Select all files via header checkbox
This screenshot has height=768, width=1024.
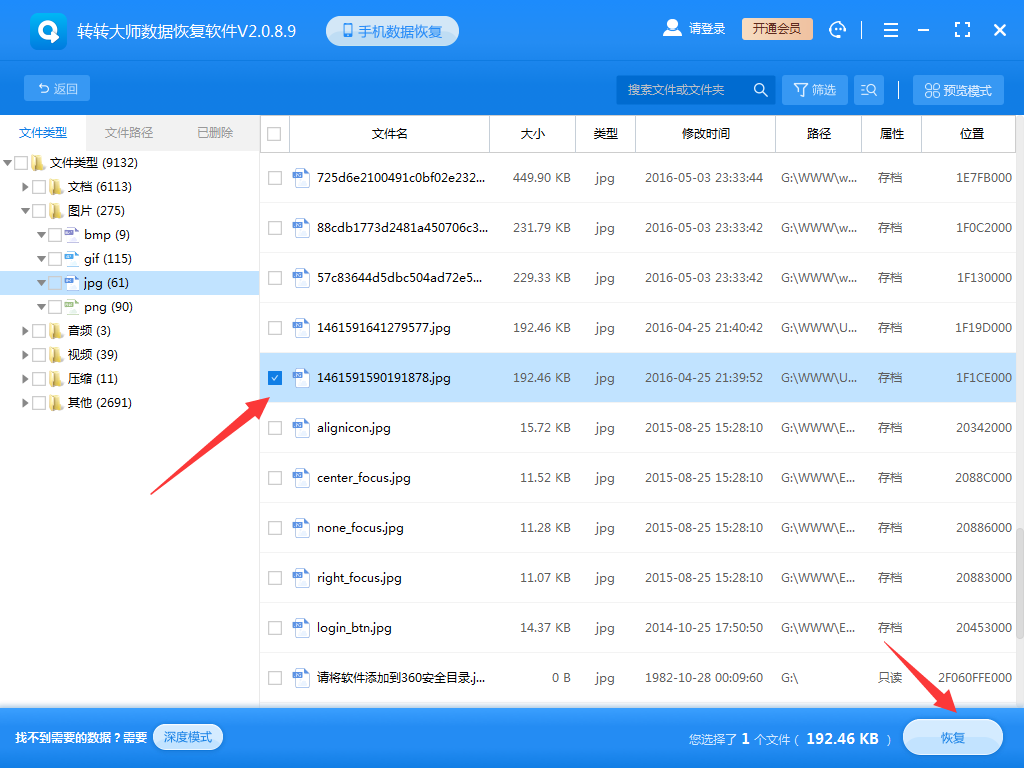[274, 134]
